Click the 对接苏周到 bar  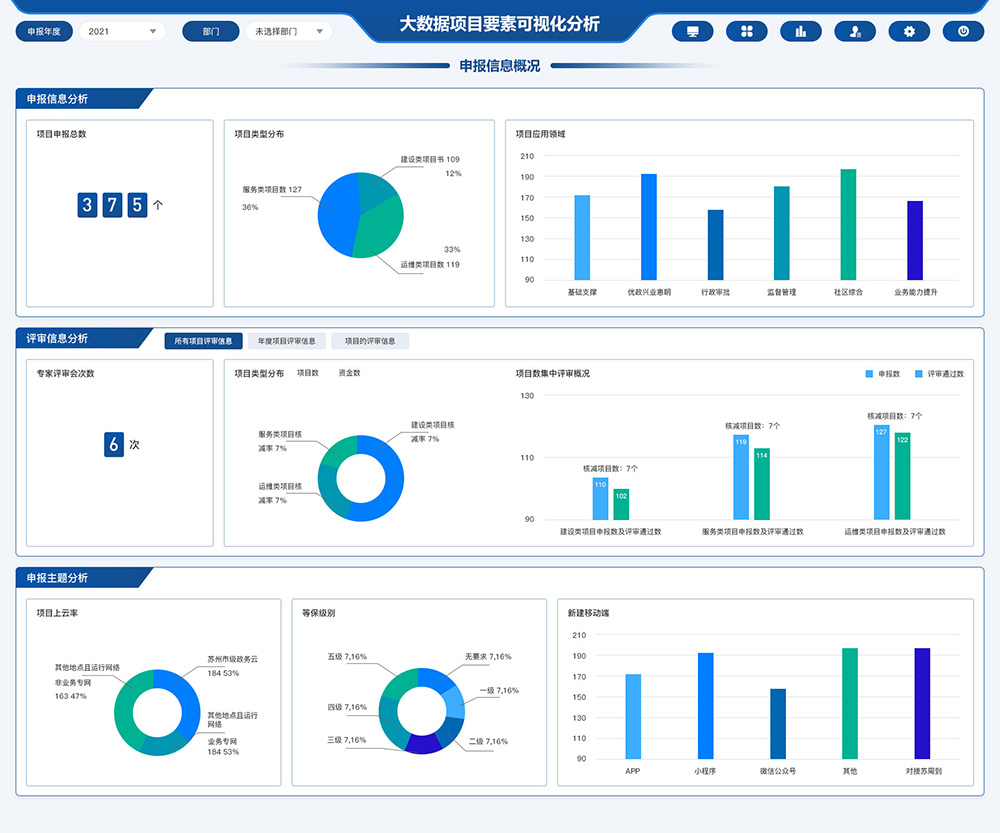tap(922, 704)
